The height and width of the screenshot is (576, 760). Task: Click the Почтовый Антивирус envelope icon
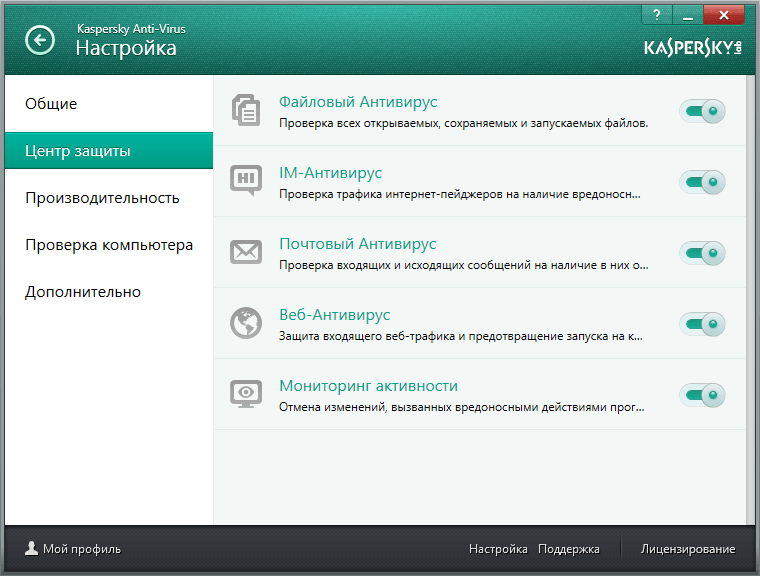[246, 252]
